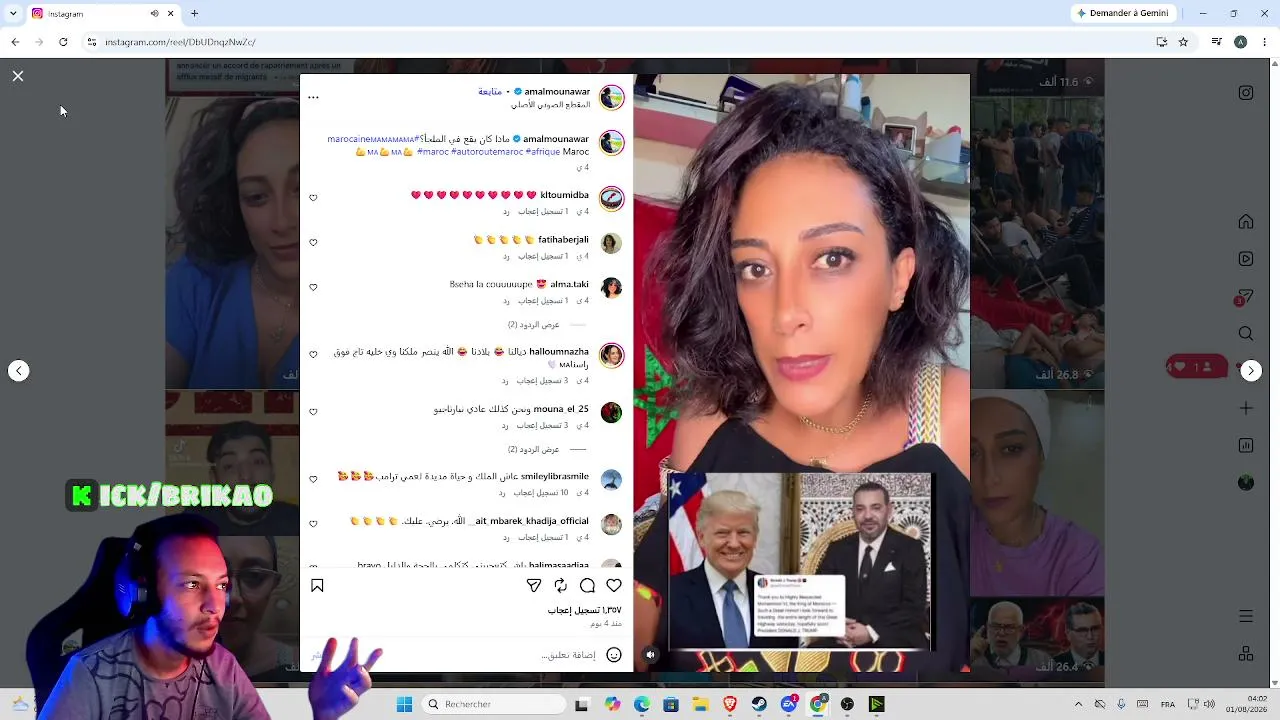
Task: Click the Rechercher taskbar search box
Action: pos(495,704)
